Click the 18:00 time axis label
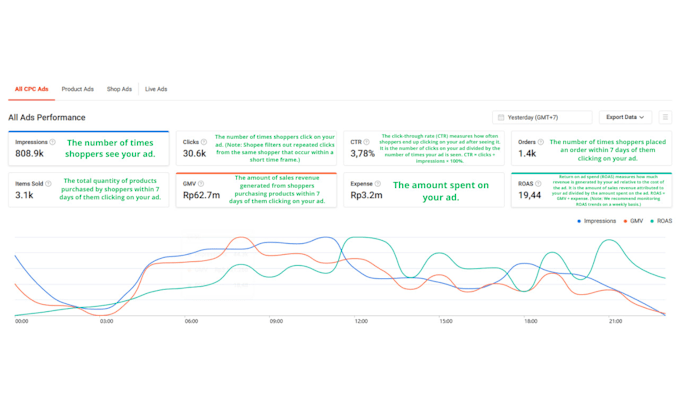Screen dimensions: 680x409 (x=531, y=321)
